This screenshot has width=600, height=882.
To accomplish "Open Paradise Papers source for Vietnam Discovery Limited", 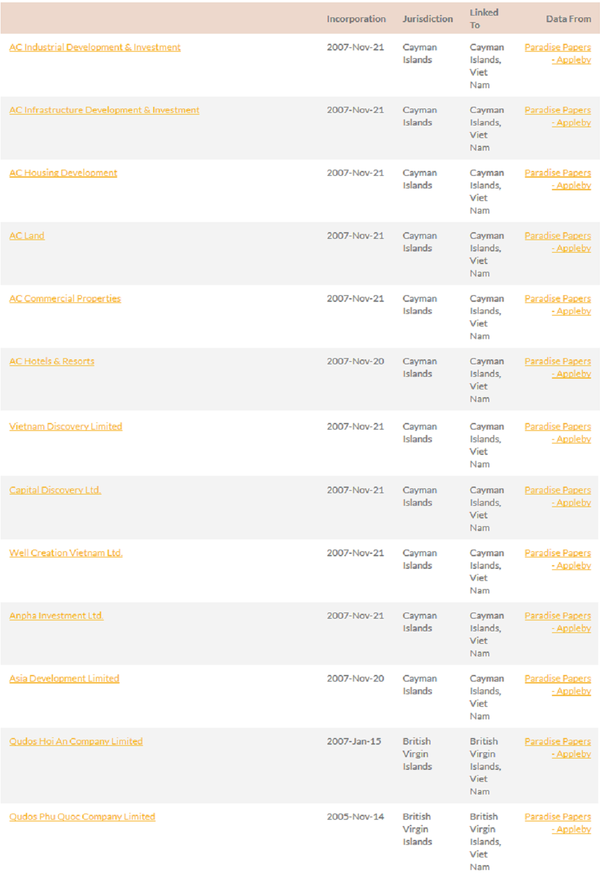I will (558, 432).
